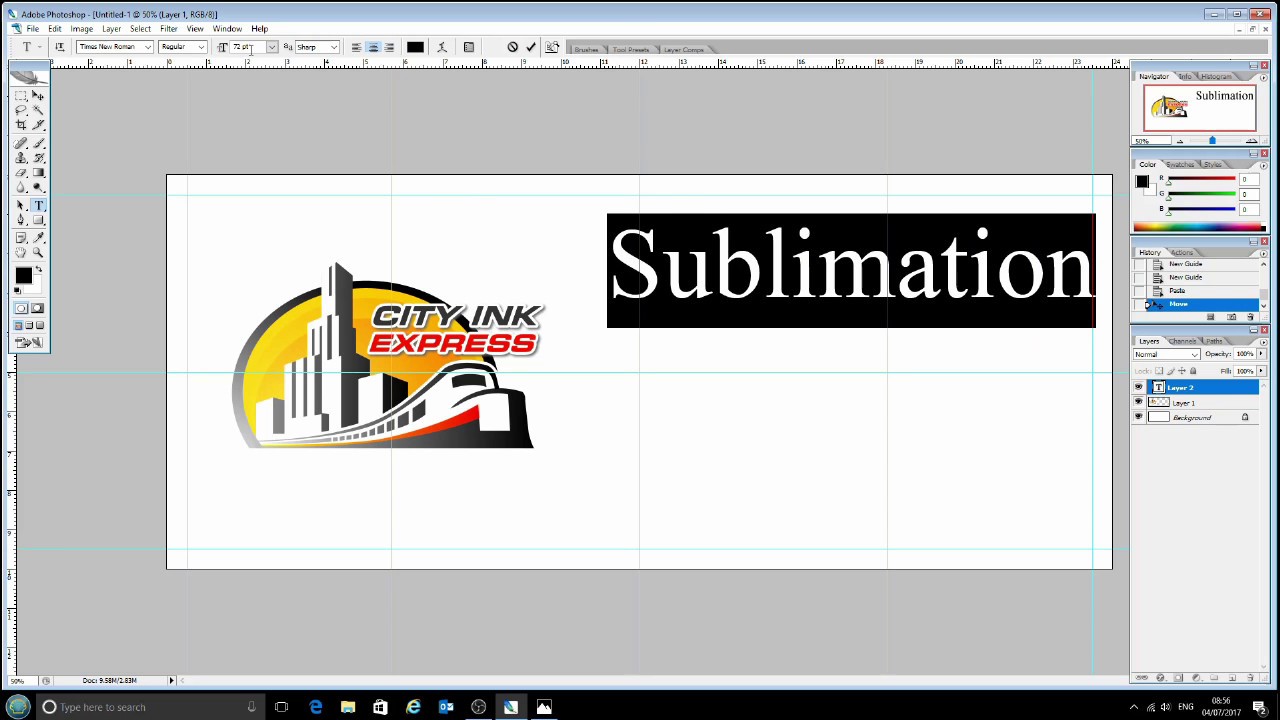This screenshot has width=1280, height=720.
Task: Select the Zoom tool
Action: click(x=38, y=252)
